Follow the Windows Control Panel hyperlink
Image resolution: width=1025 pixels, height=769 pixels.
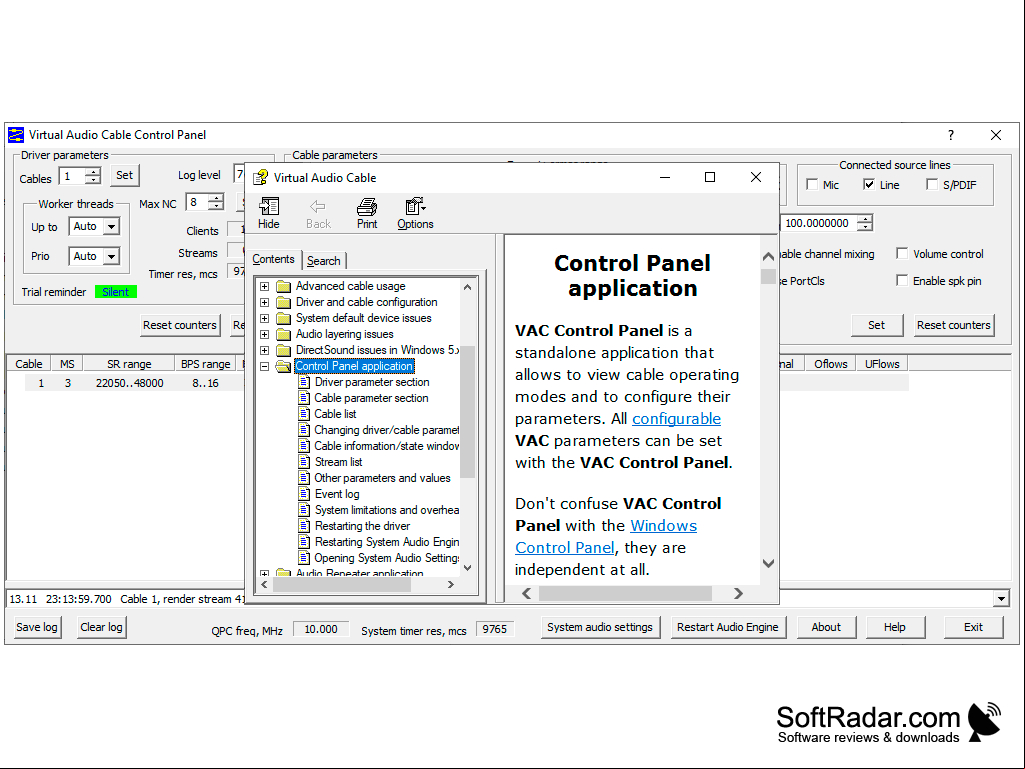pyautogui.click(x=605, y=536)
